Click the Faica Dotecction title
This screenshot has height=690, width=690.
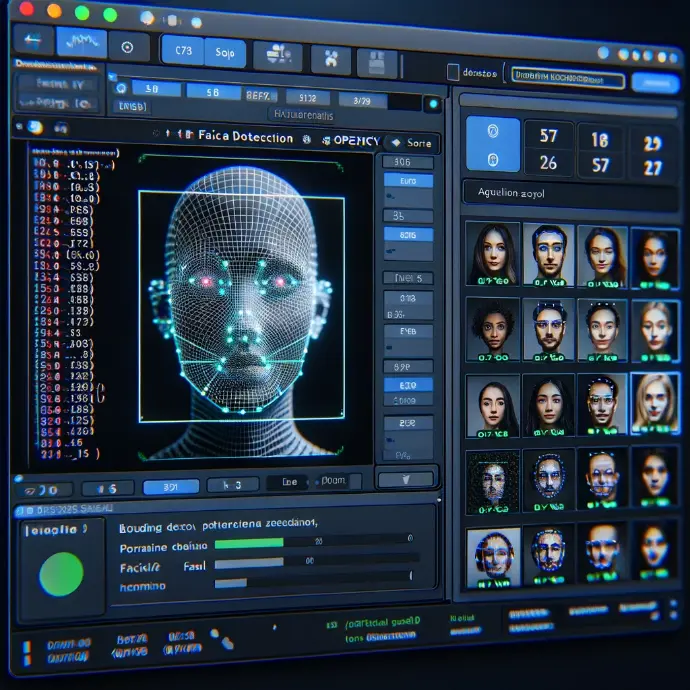coord(245,136)
